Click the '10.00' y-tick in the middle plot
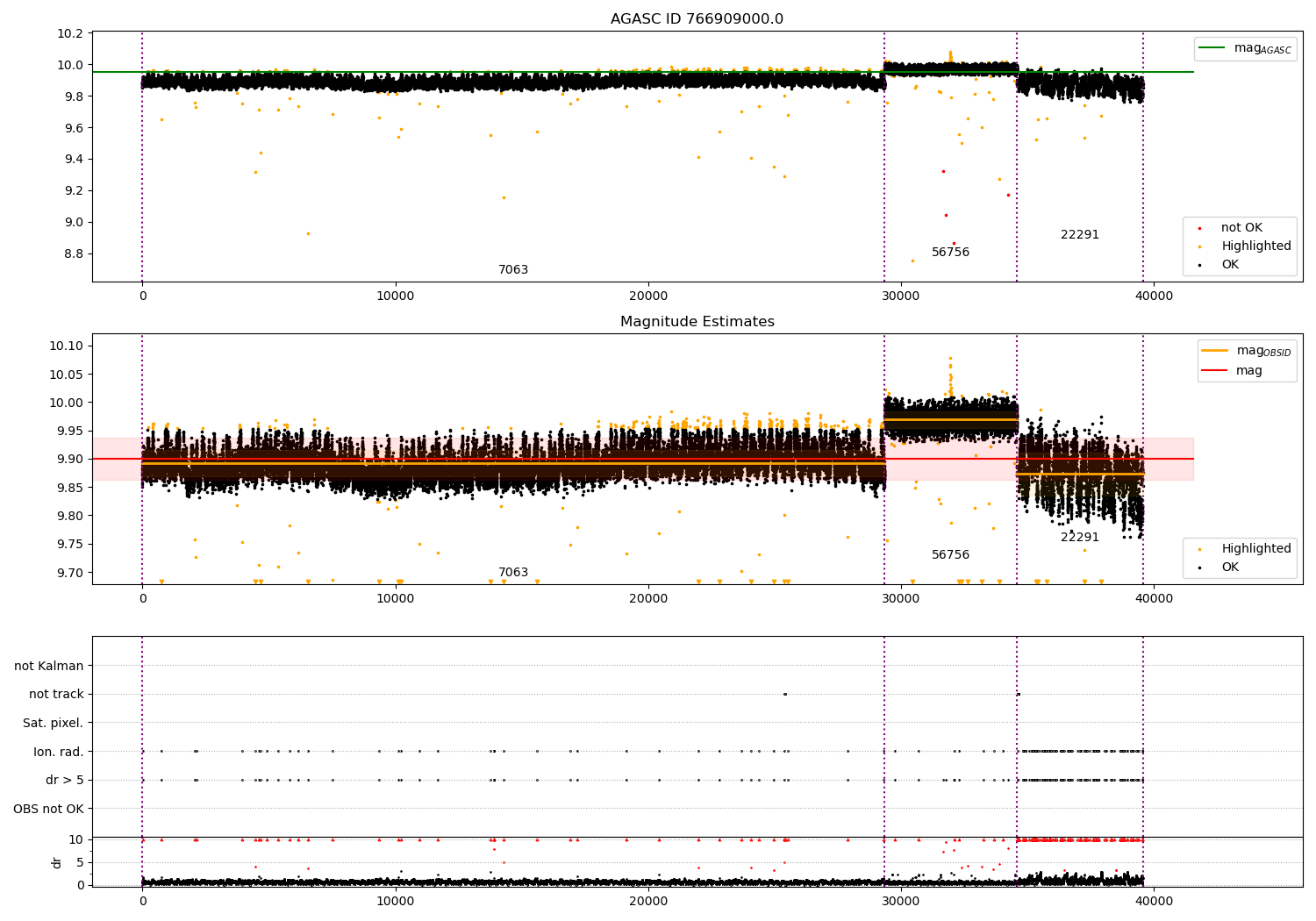Viewport: 1316px width, 921px height. [x=67, y=403]
